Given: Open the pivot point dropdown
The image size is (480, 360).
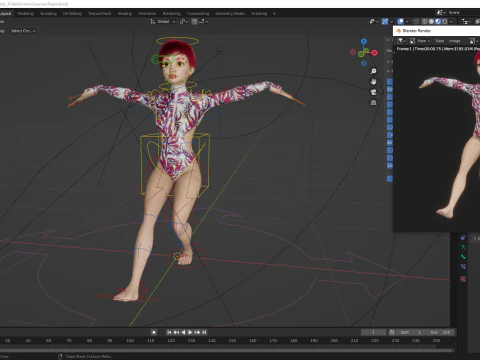Looking at the screenshot, I should pos(184,21).
